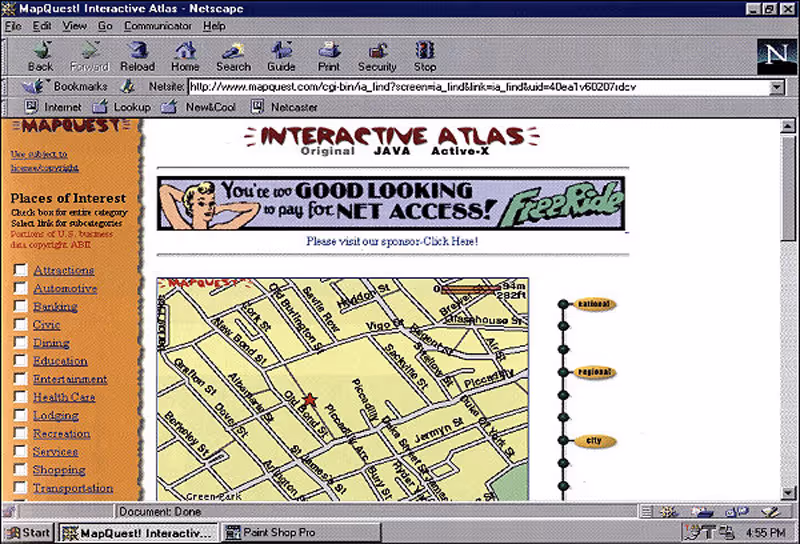Viewport: 800px width, 544px height.
Task: Click the system tray icon beside the clock
Action: coord(726,533)
